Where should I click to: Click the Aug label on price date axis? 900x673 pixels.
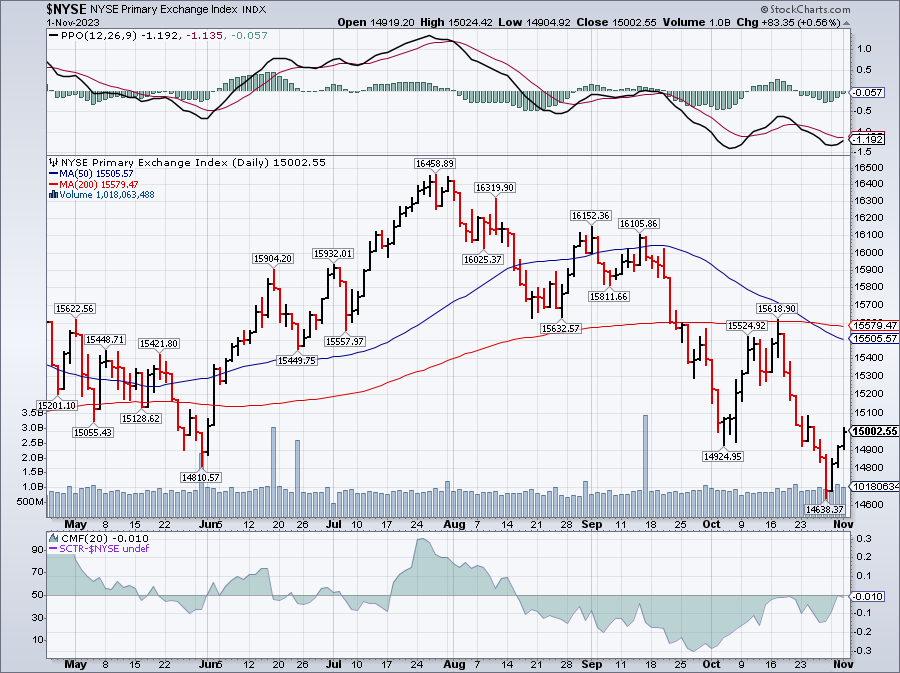pos(454,523)
